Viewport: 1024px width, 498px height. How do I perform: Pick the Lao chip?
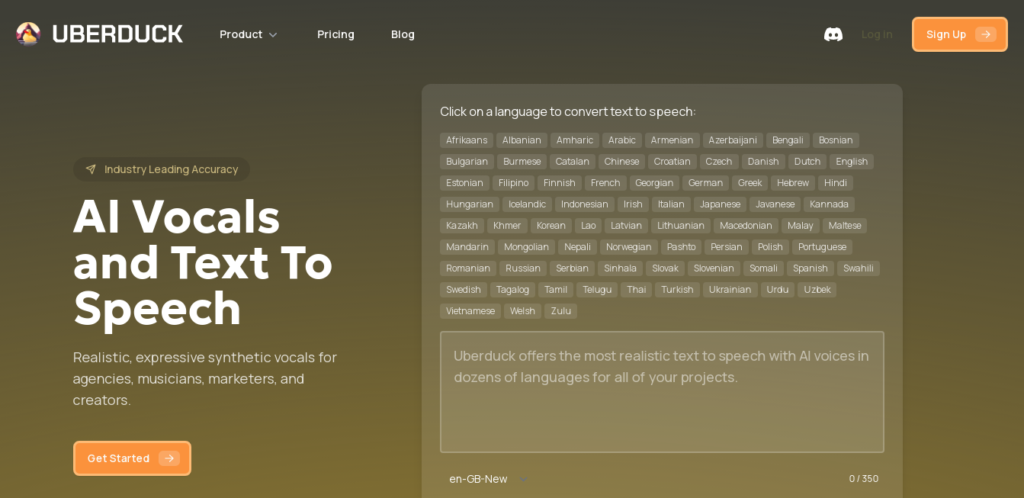point(588,226)
